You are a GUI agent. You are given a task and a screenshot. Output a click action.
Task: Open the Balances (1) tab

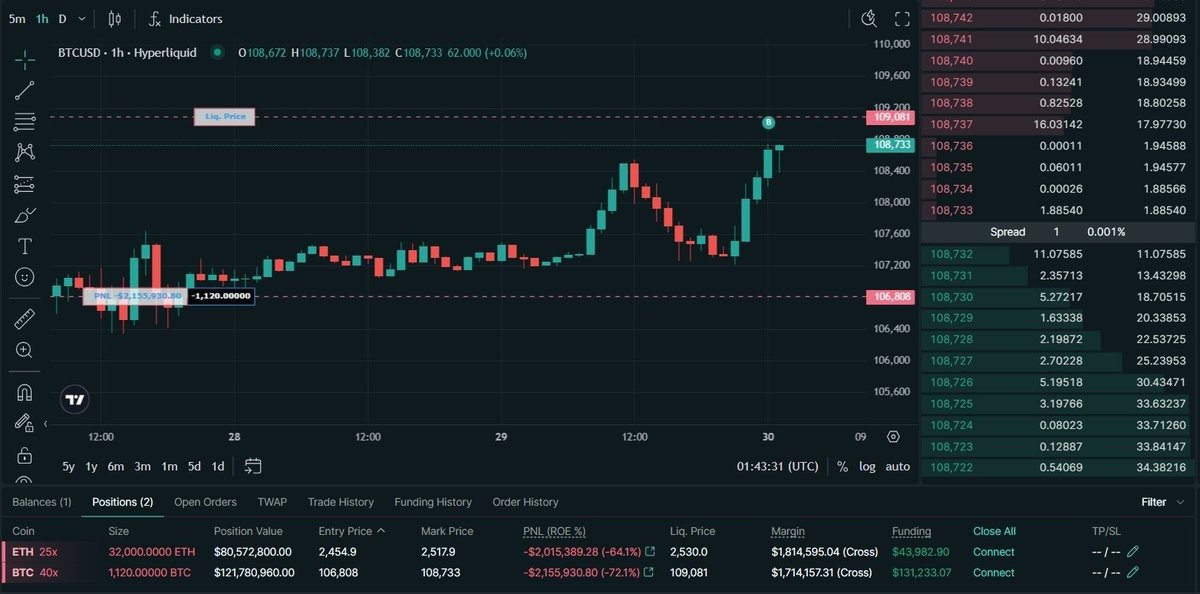pos(41,502)
